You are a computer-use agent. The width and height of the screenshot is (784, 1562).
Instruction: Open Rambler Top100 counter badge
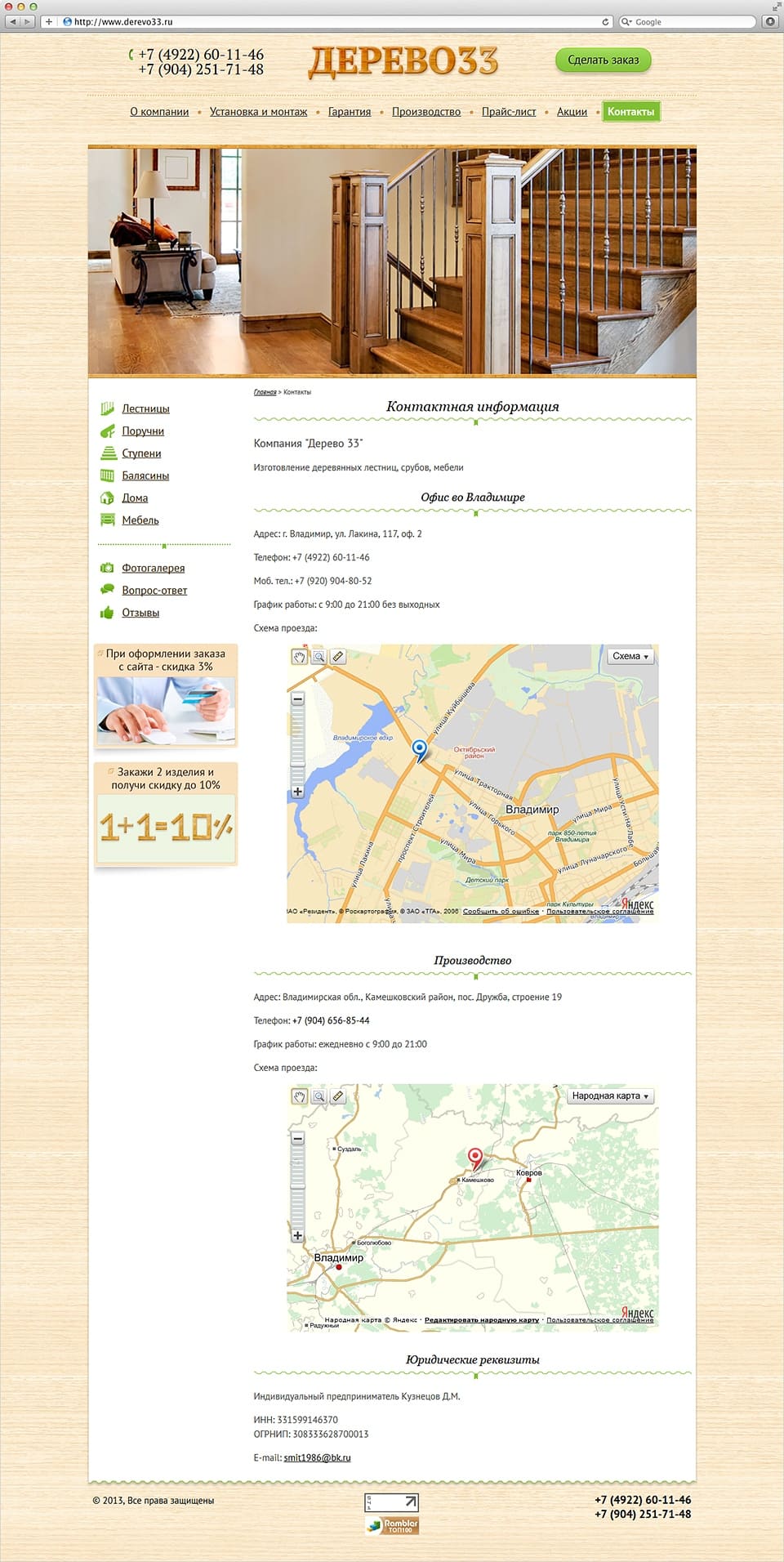click(x=392, y=1525)
